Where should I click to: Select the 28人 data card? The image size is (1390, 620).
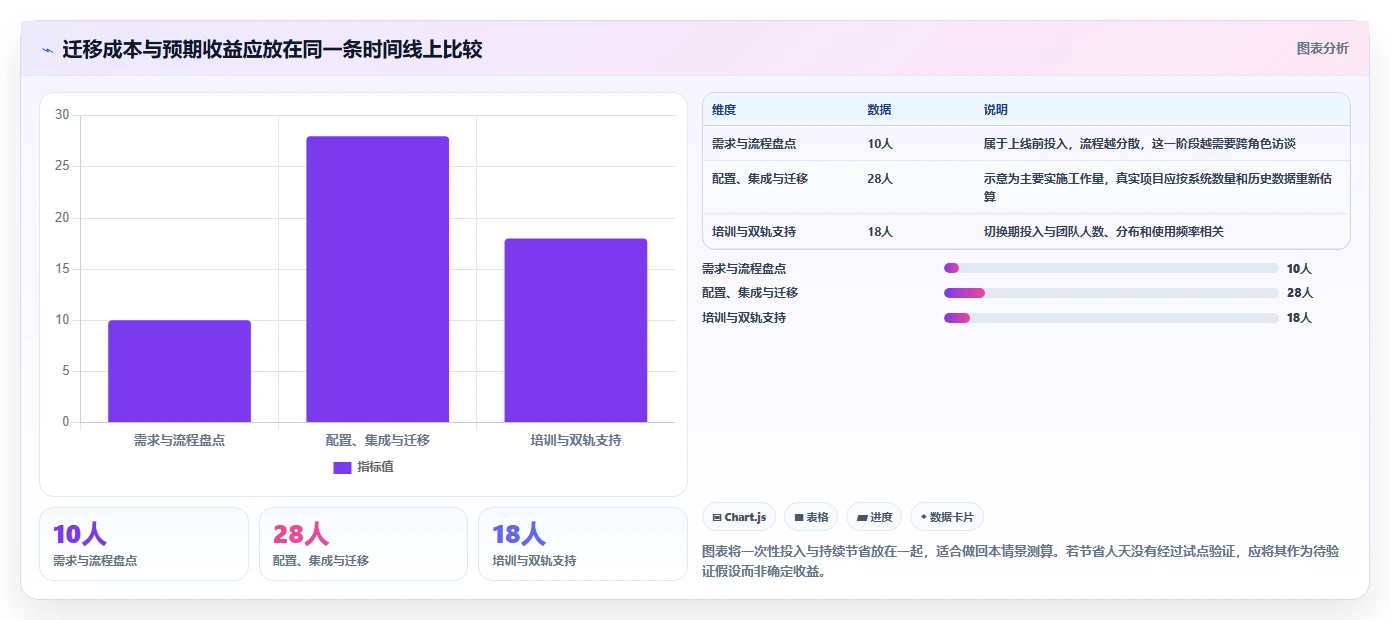(363, 544)
